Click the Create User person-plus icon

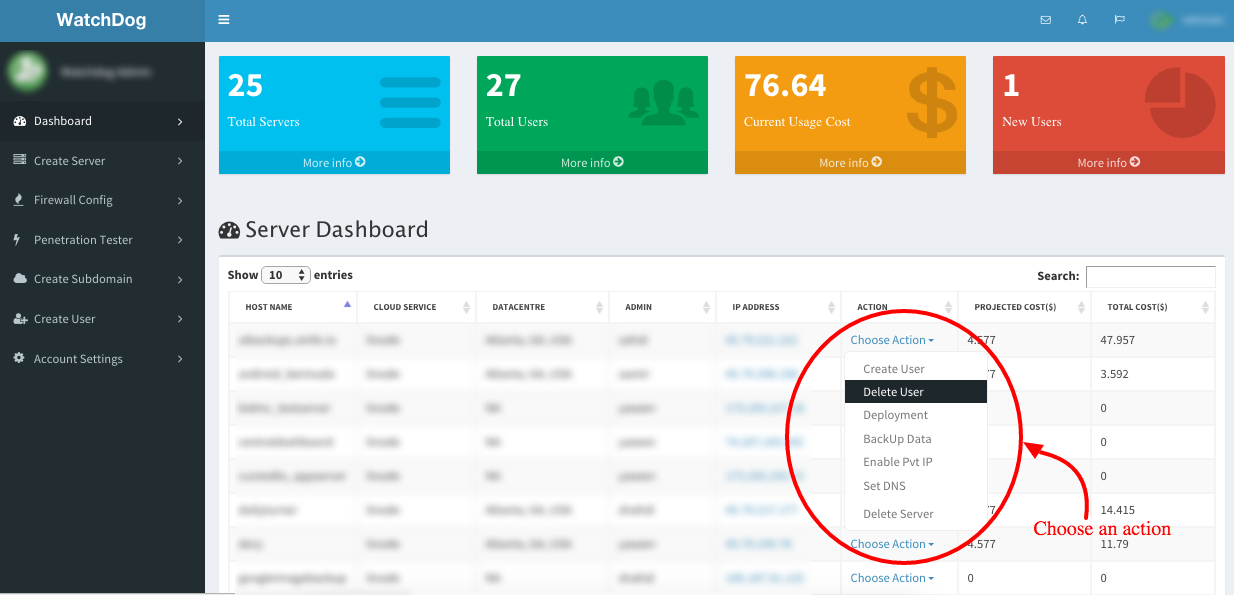tap(20, 319)
